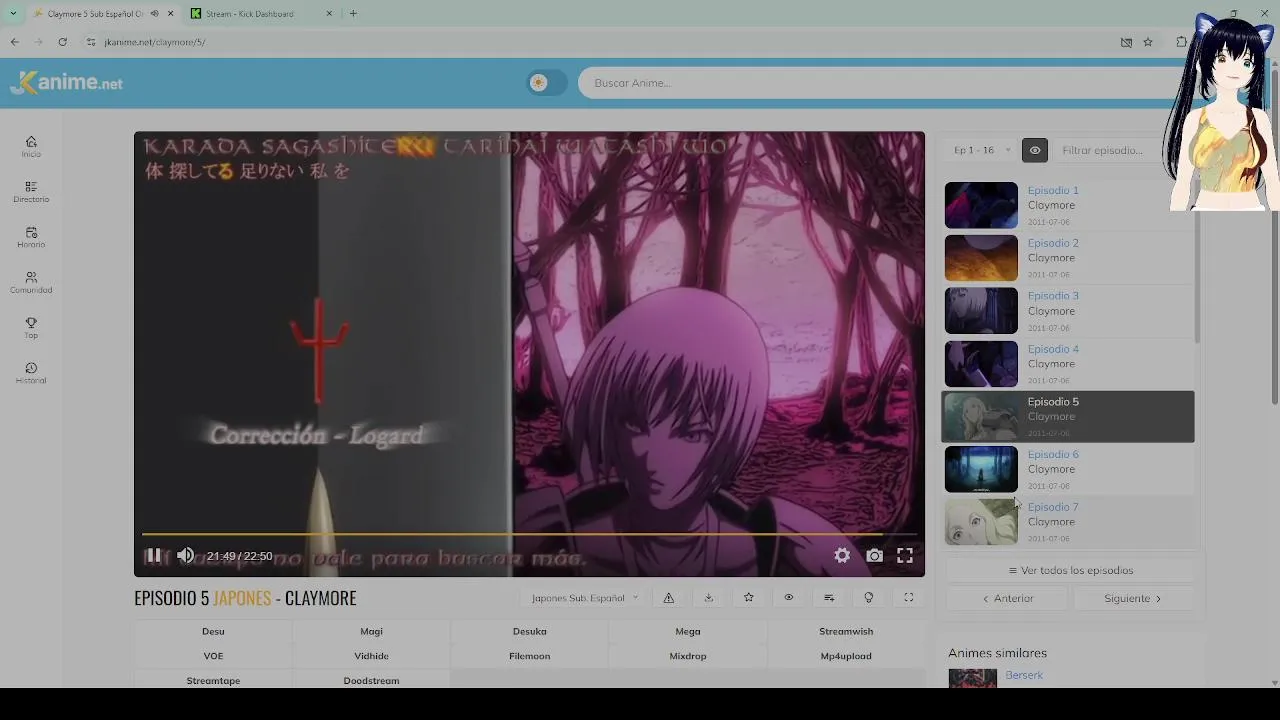Switch to Doodstream server
1280x720 pixels.
click(371, 680)
